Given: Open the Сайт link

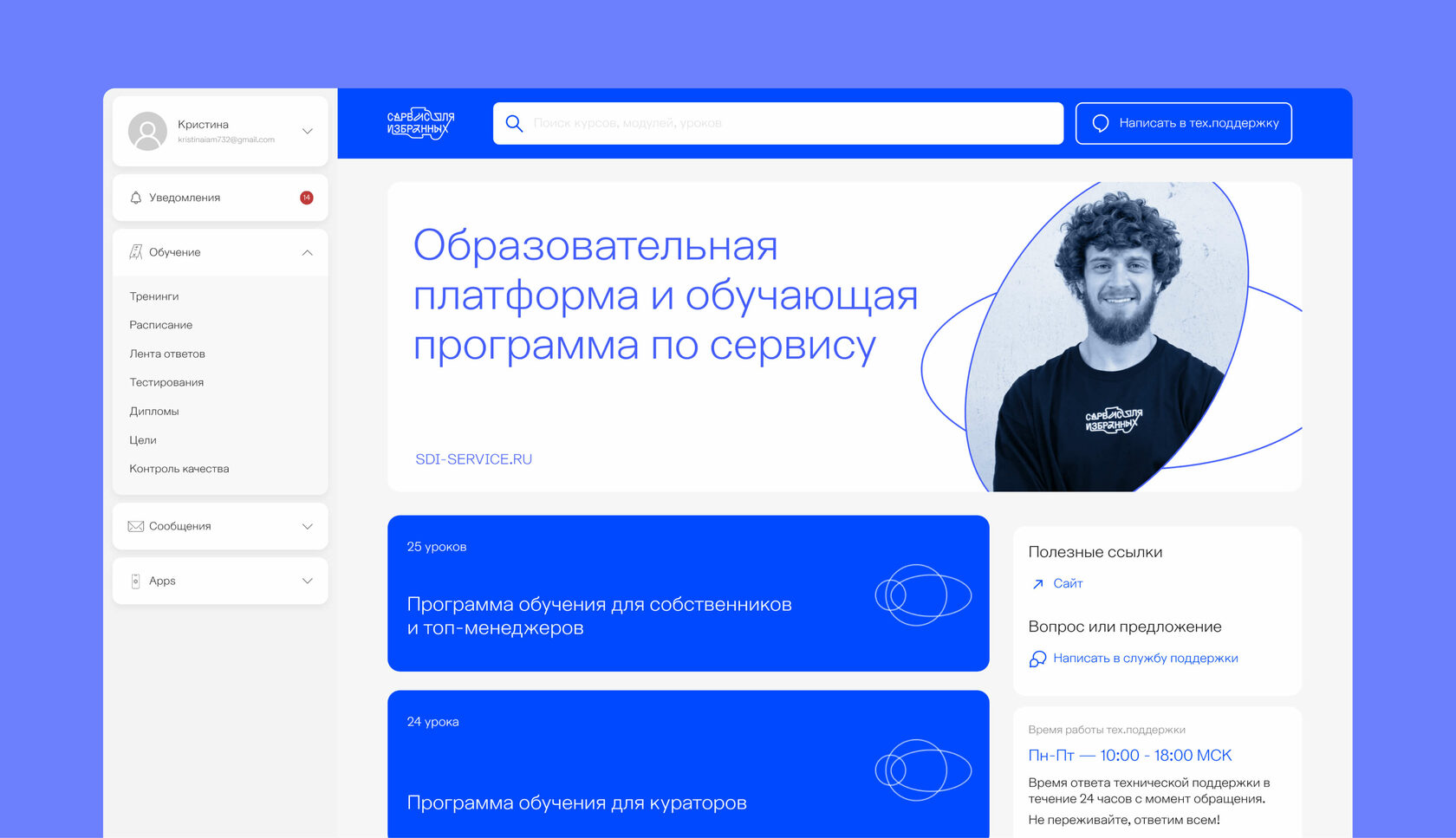Looking at the screenshot, I should pyautogui.click(x=1068, y=583).
